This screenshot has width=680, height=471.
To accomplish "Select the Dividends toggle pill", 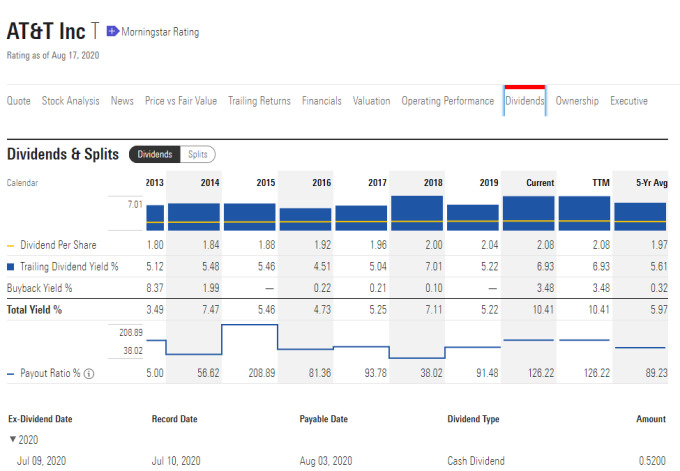I will tap(155, 154).
